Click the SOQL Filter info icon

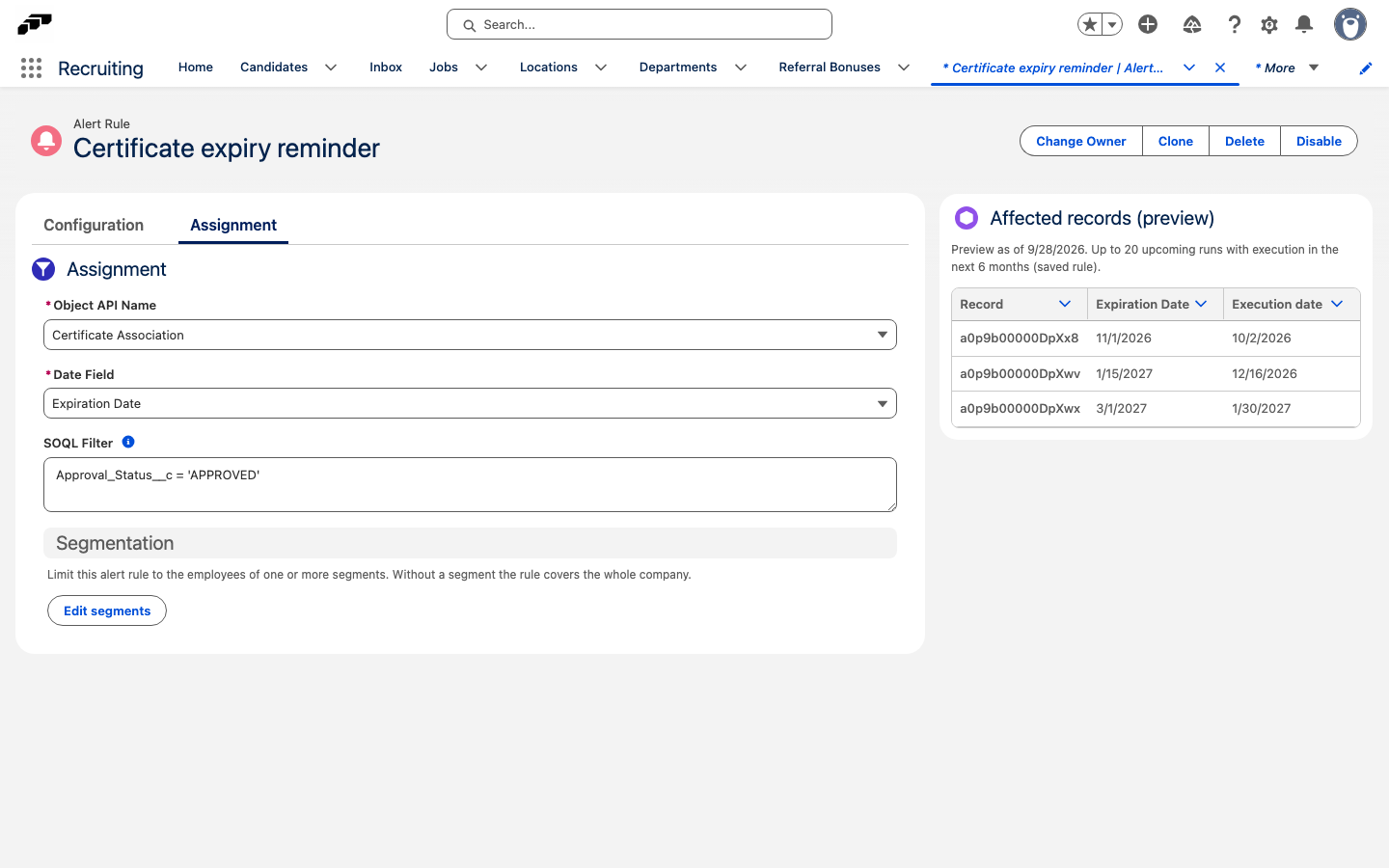pos(128,442)
